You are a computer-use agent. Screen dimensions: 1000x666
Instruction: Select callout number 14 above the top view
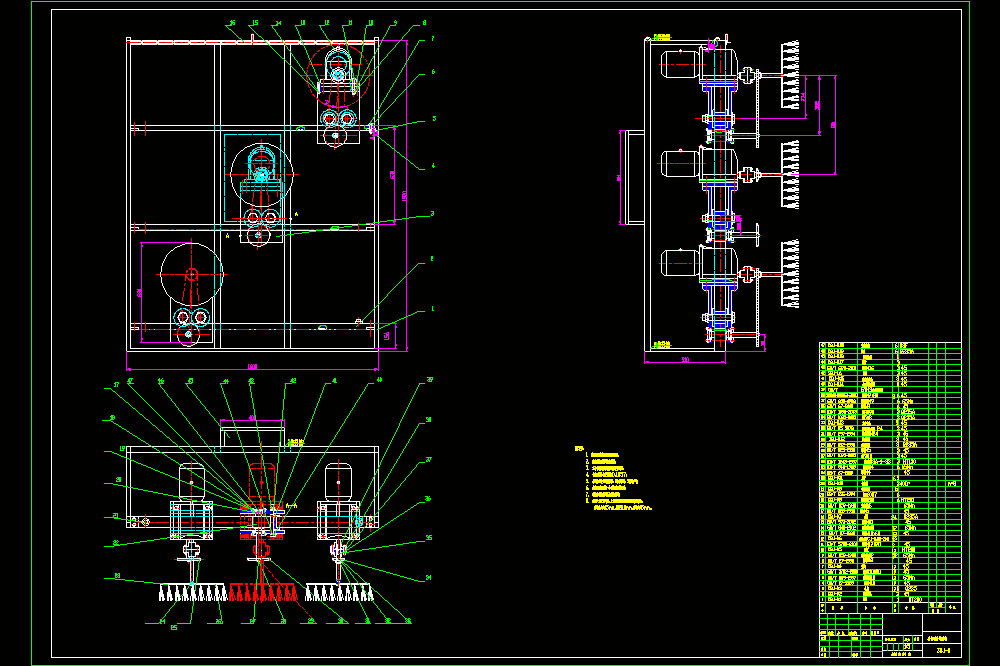click(x=278, y=23)
